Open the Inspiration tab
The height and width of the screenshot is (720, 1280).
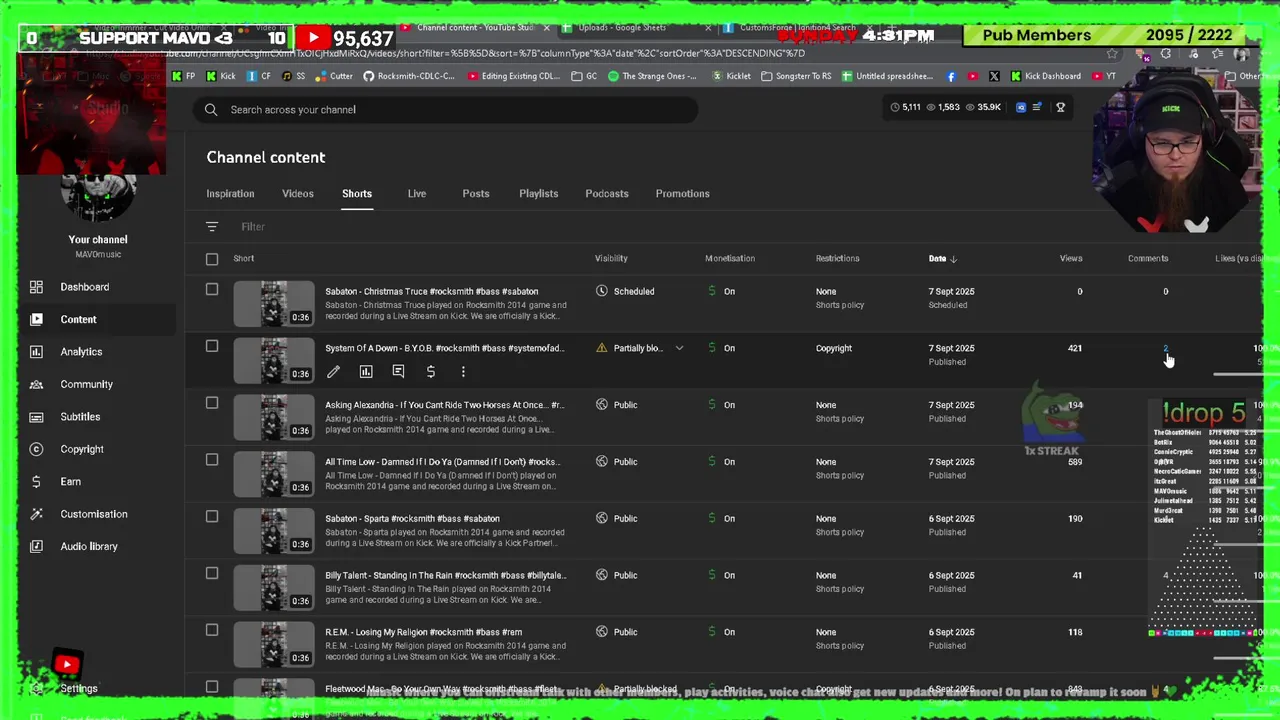[230, 194]
